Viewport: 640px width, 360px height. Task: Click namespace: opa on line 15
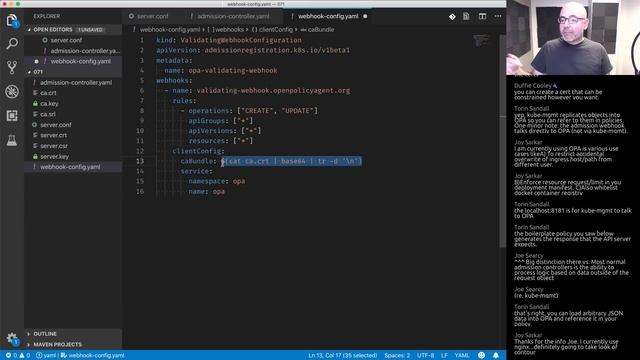click(217, 181)
